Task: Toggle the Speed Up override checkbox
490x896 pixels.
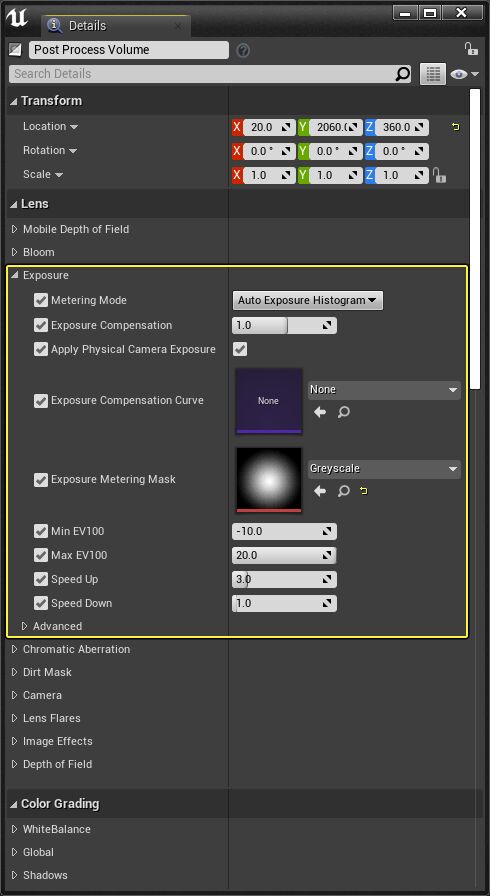Action: pyautogui.click(x=41, y=579)
